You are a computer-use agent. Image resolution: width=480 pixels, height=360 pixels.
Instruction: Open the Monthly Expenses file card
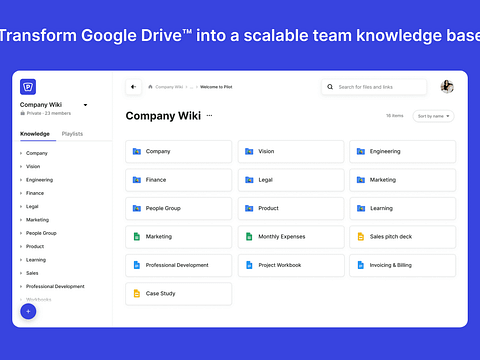coord(291,237)
